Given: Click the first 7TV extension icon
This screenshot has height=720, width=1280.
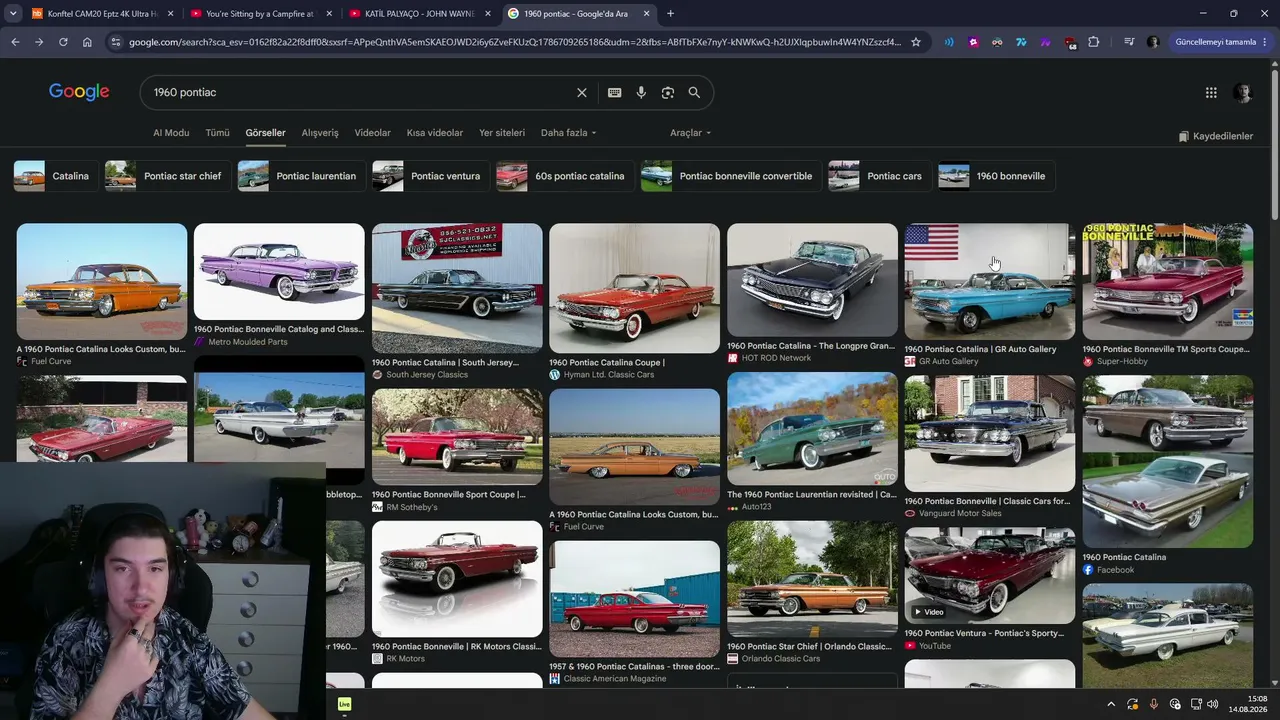Looking at the screenshot, I should (x=1021, y=42).
